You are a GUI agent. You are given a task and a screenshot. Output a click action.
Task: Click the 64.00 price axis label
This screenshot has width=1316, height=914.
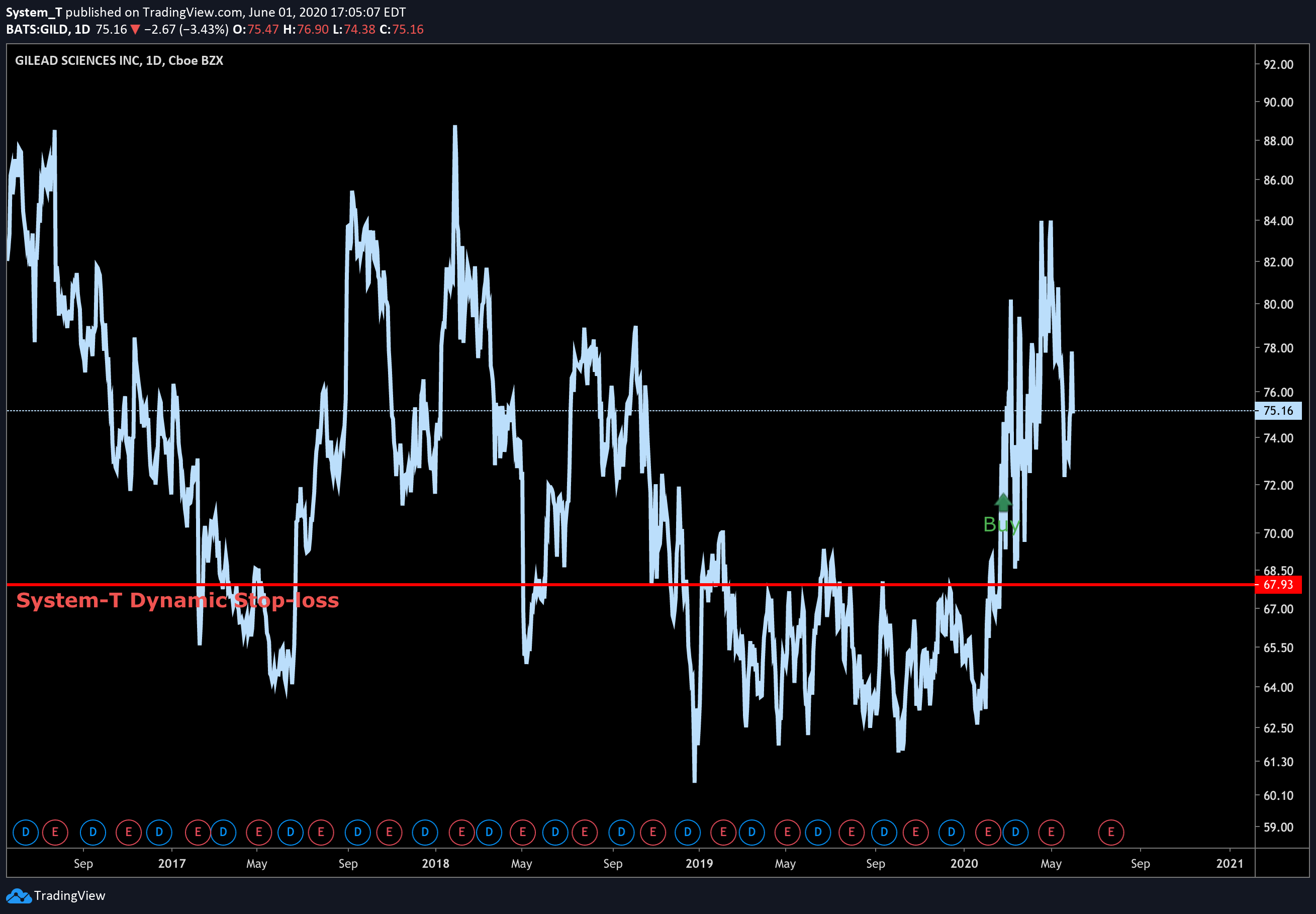1278,688
